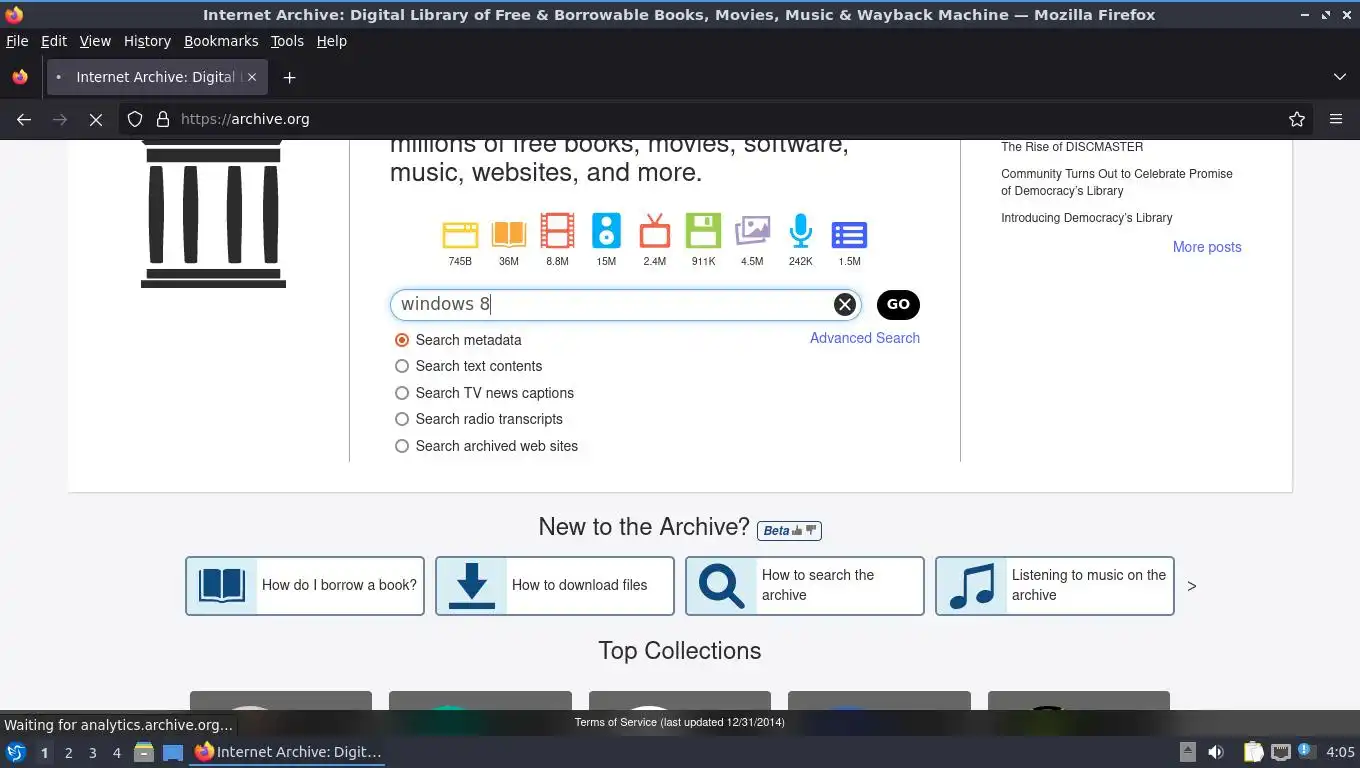Open Firefox View pinned icon
This screenshot has width=1360, height=768.
(20, 77)
